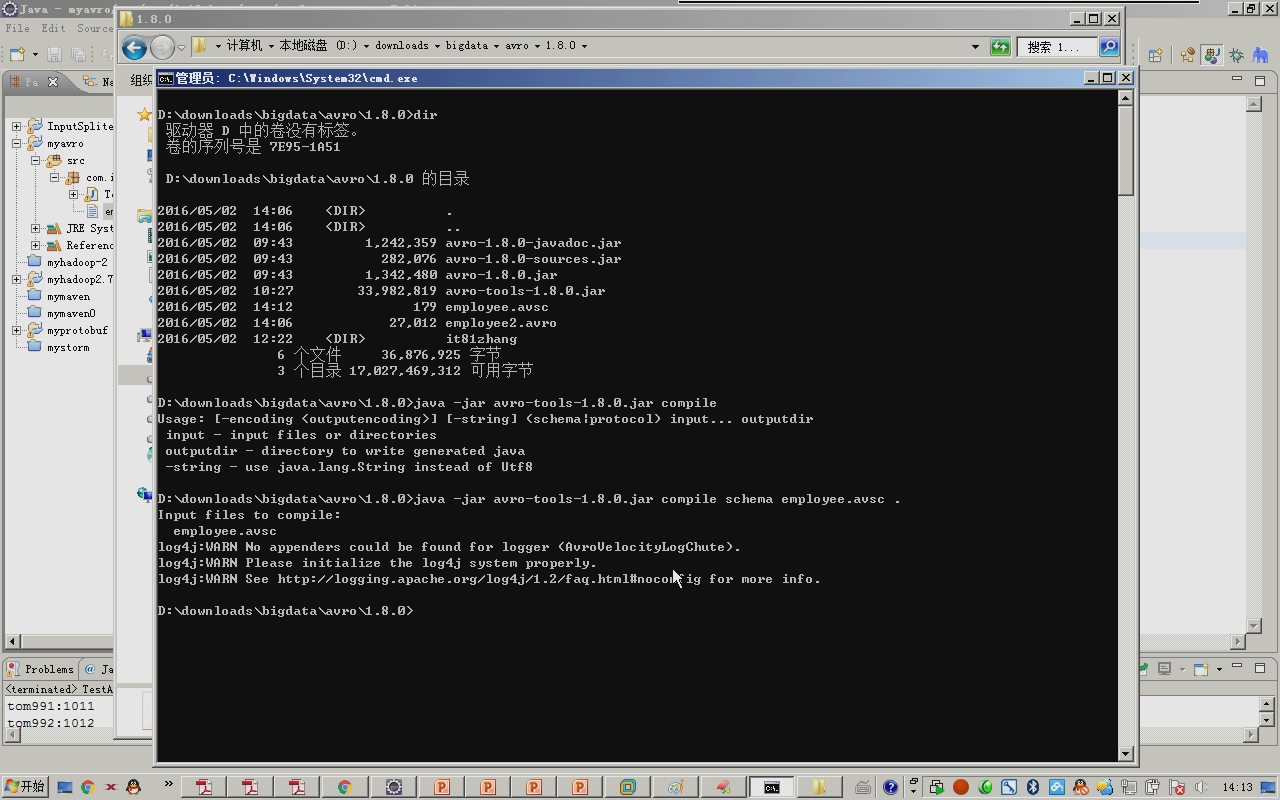Viewport: 1280px width, 800px height.
Task: Select the src folder in myavro
Action: click(x=76, y=160)
